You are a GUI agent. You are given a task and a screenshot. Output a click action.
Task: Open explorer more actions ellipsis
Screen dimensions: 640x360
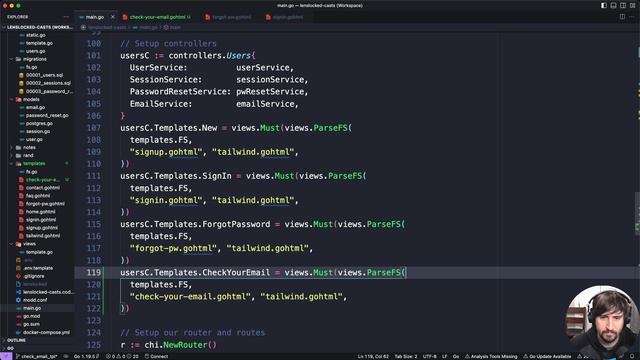[x=66, y=17]
